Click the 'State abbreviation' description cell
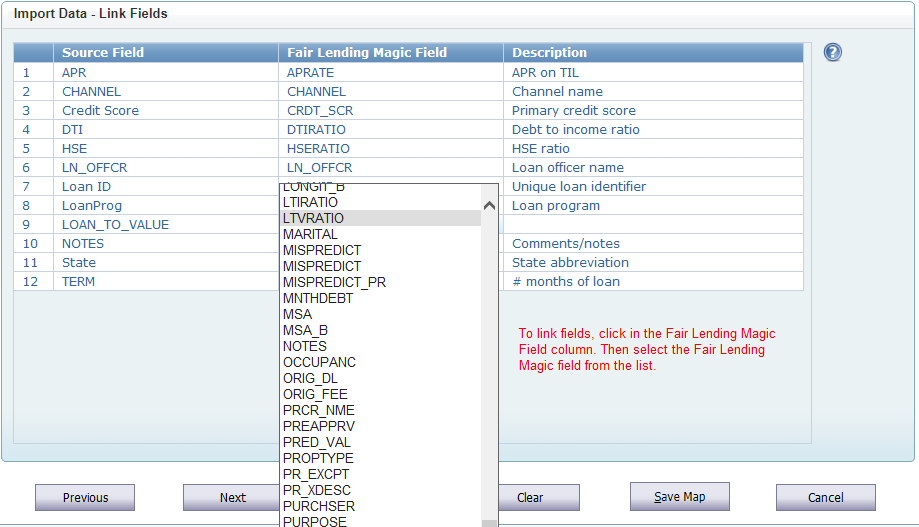Viewport: 919px width, 527px height. pos(653,263)
